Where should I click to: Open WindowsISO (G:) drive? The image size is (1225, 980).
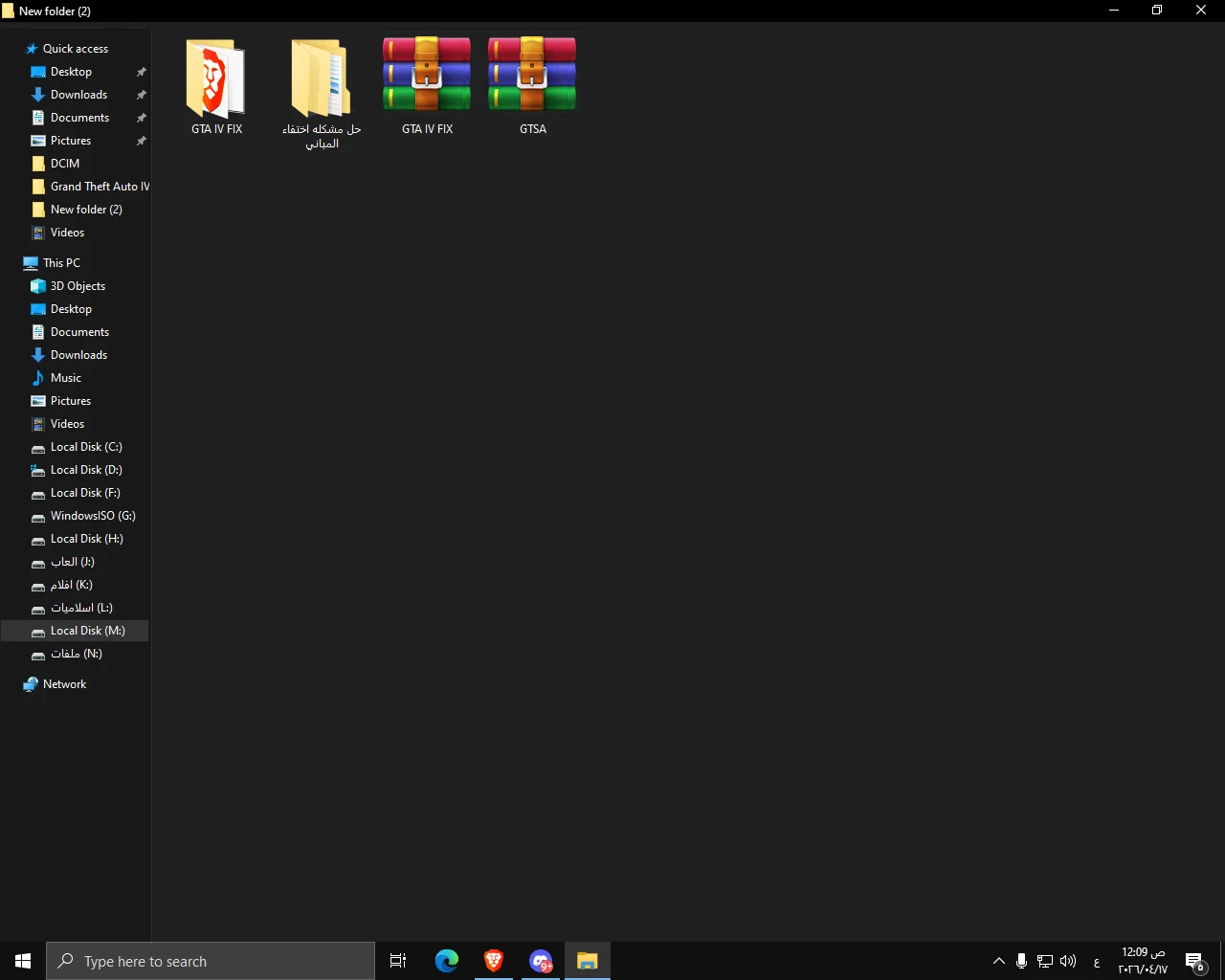93,516
